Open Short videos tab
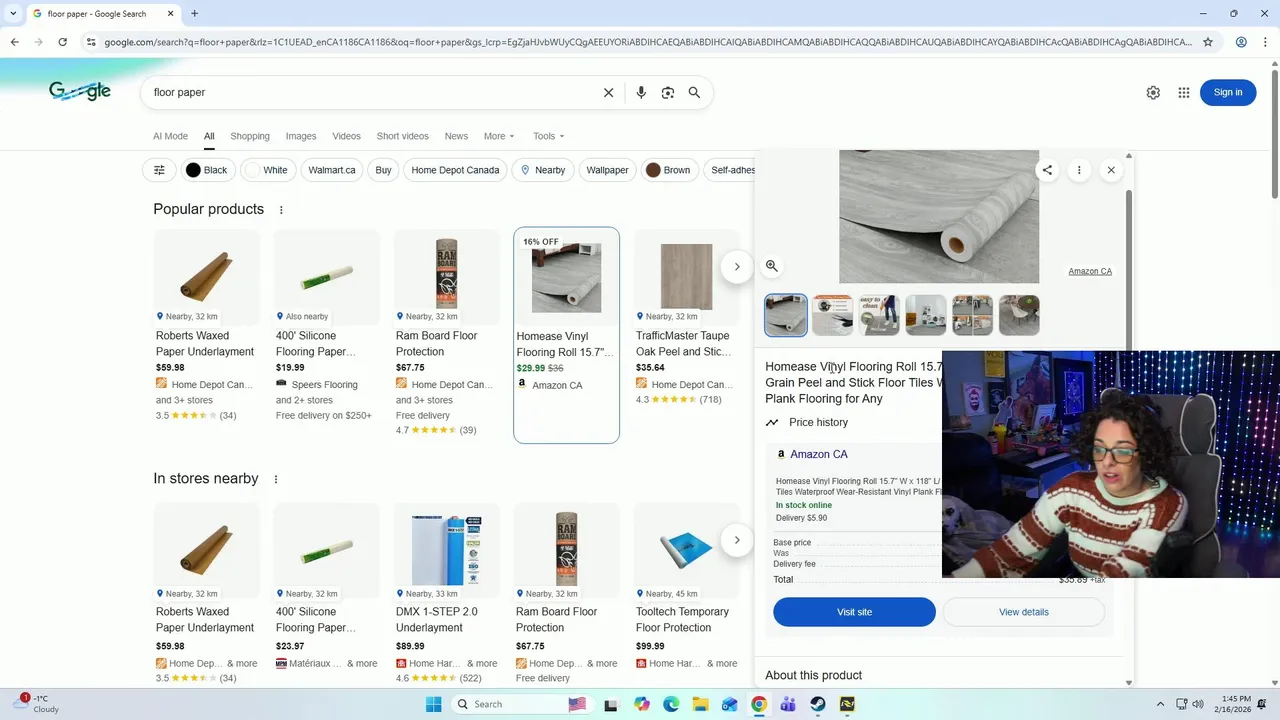 (x=403, y=136)
